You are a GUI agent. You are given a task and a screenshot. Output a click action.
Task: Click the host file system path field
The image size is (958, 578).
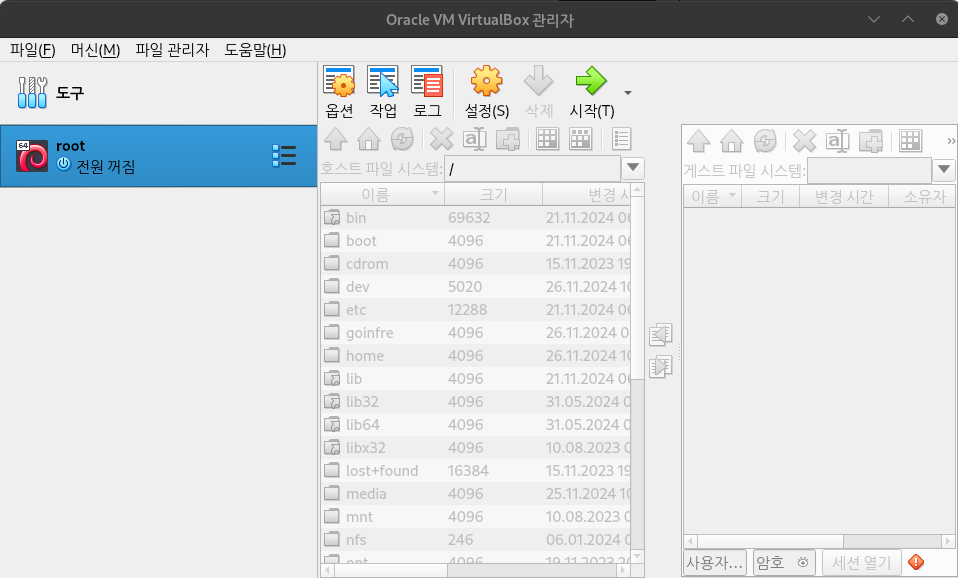point(532,168)
